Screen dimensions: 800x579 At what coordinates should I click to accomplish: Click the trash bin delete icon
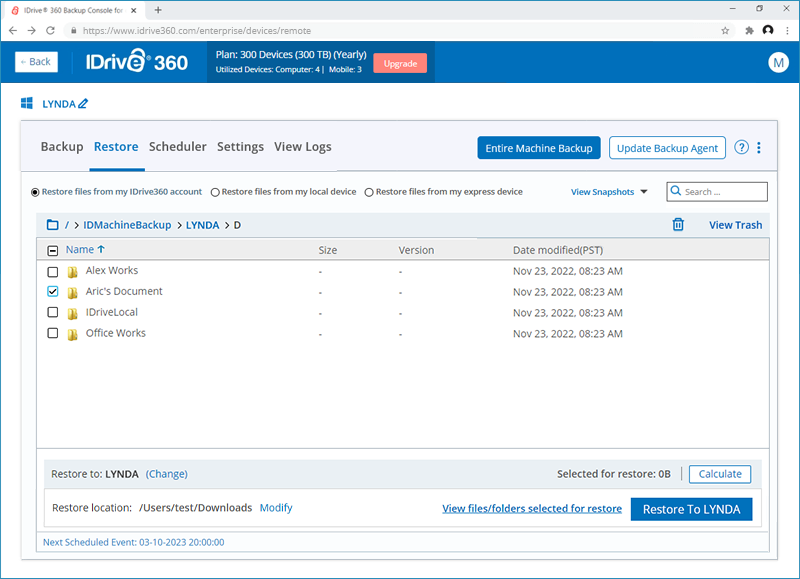tap(678, 225)
